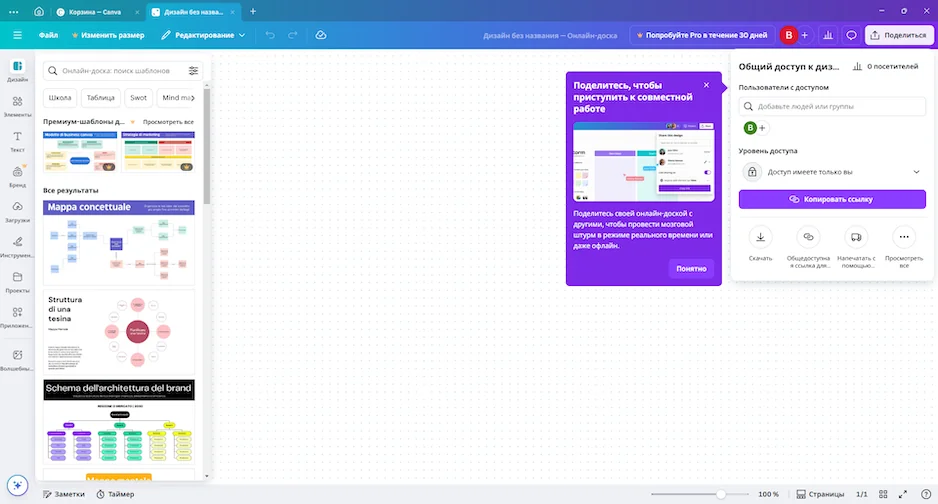
Task: Click the 100 % zoom value
Action: 769,494
